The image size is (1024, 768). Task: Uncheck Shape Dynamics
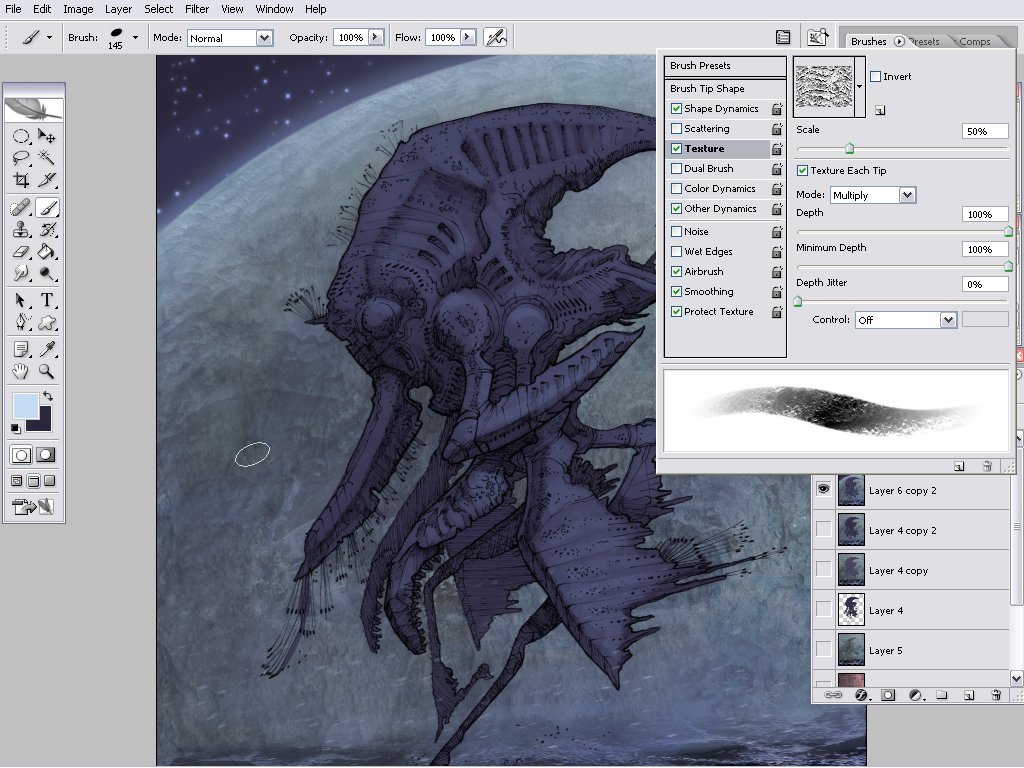pos(677,108)
